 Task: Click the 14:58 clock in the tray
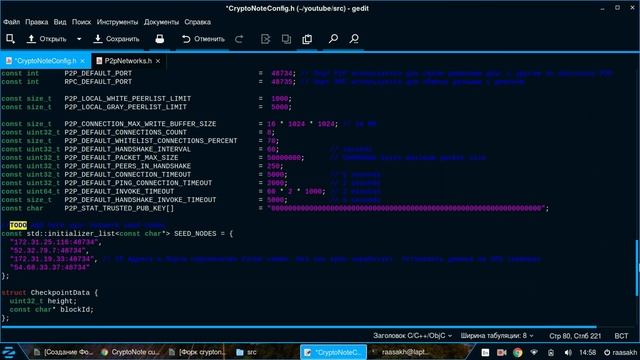[x=587, y=352]
